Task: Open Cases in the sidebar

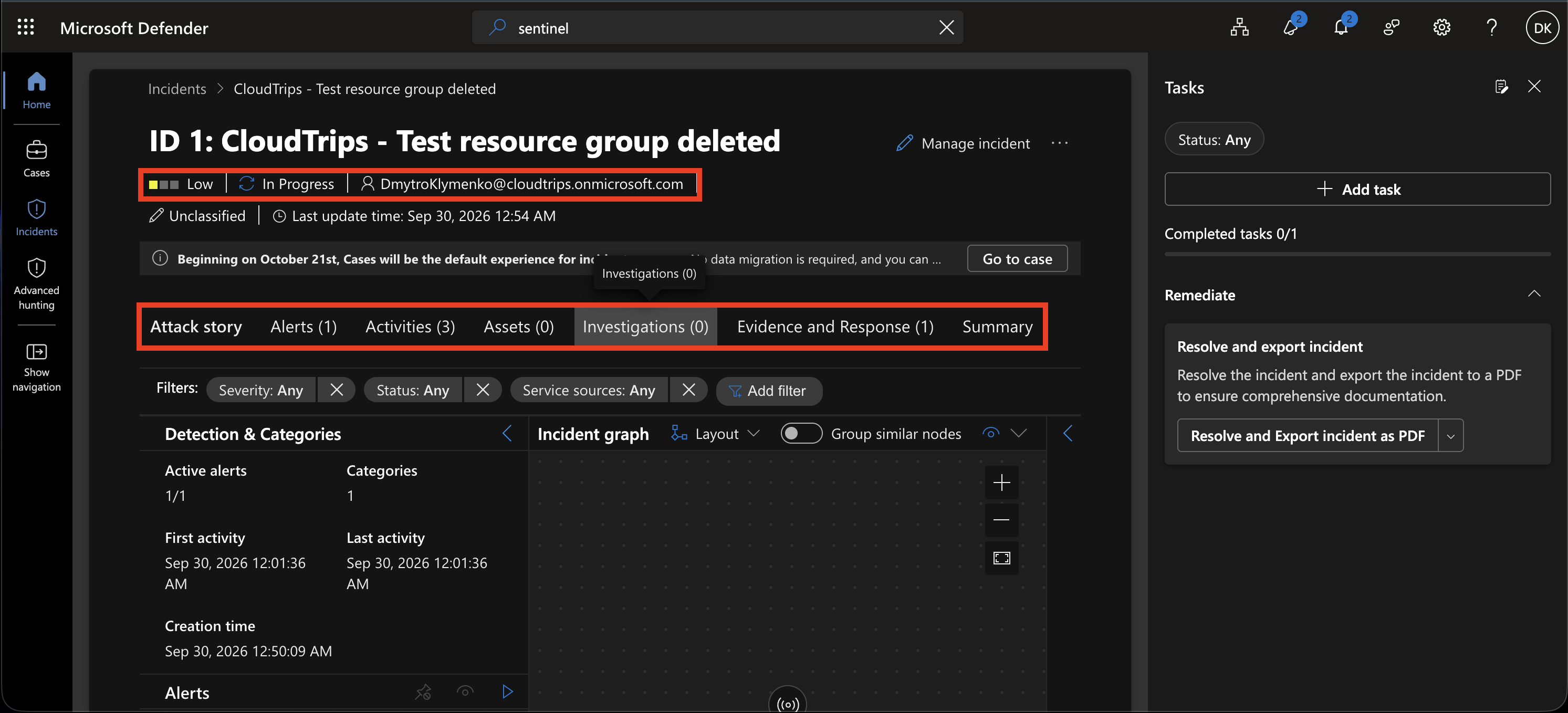Action: coord(37,160)
